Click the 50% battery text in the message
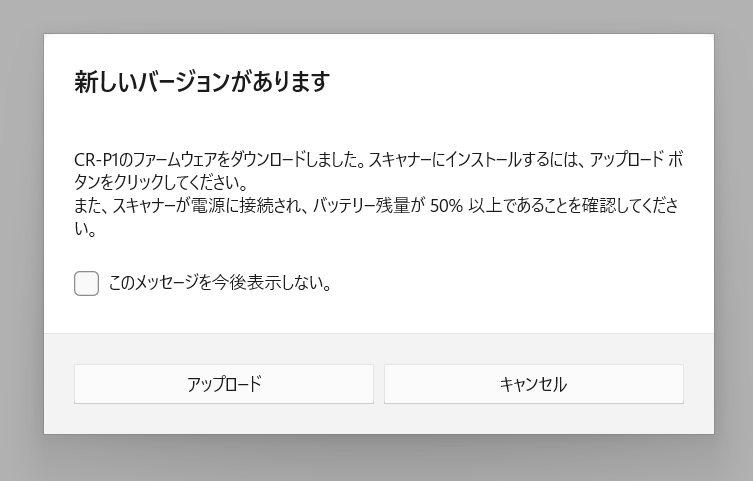 point(446,207)
